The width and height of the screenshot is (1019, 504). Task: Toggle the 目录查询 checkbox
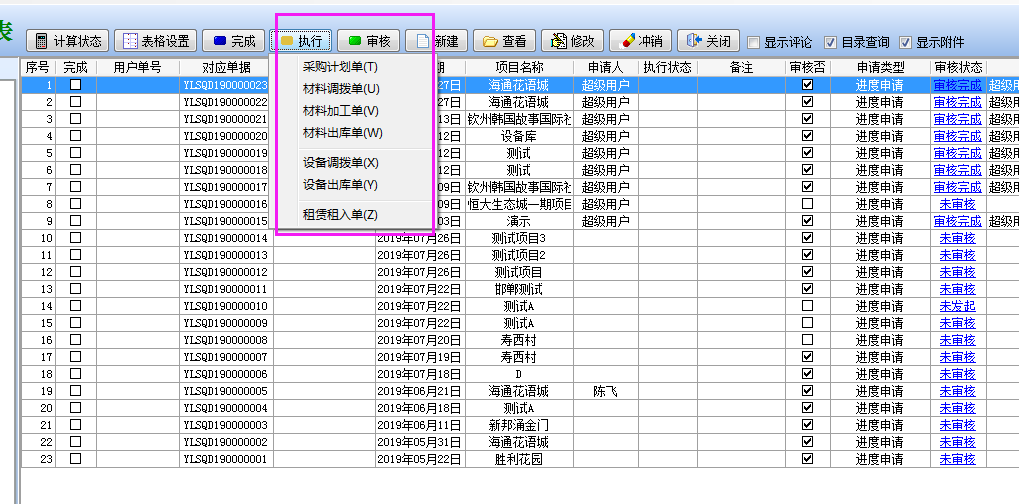click(830, 43)
